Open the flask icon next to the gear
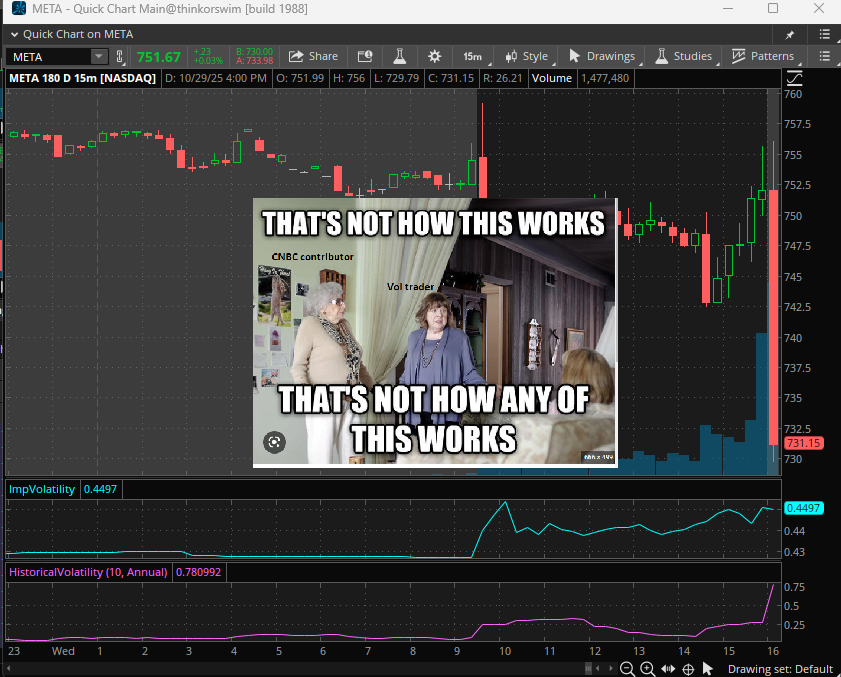The height and width of the screenshot is (677, 841). [400, 56]
